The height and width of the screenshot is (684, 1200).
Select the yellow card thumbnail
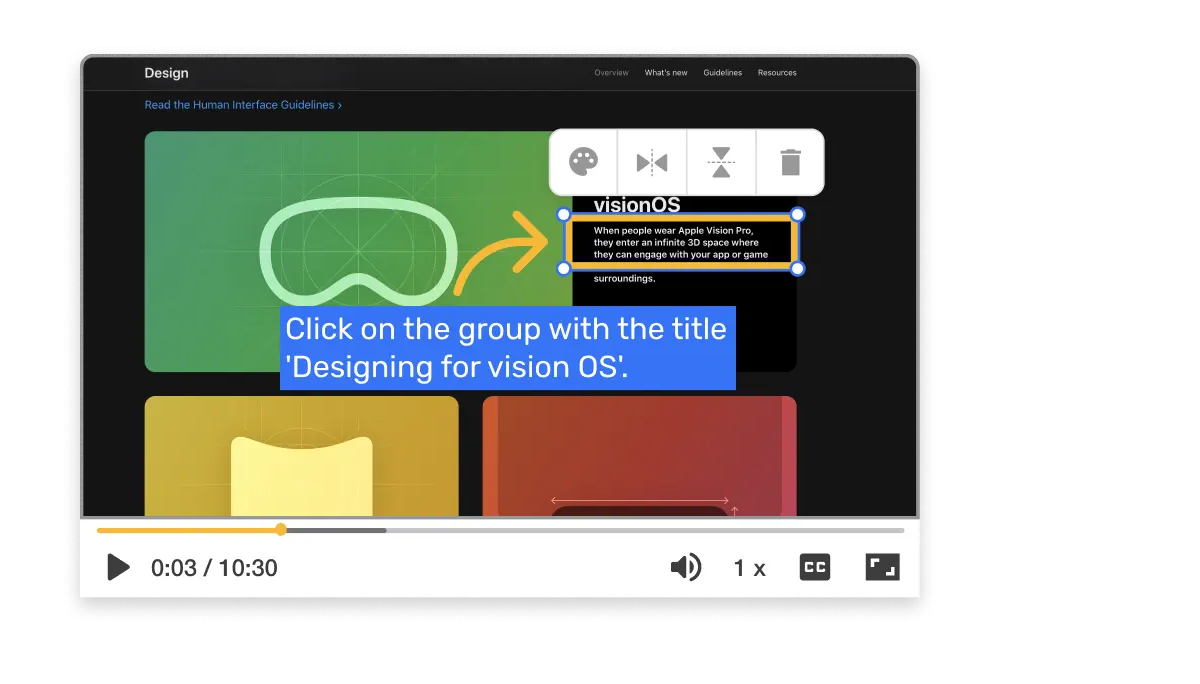click(300, 455)
